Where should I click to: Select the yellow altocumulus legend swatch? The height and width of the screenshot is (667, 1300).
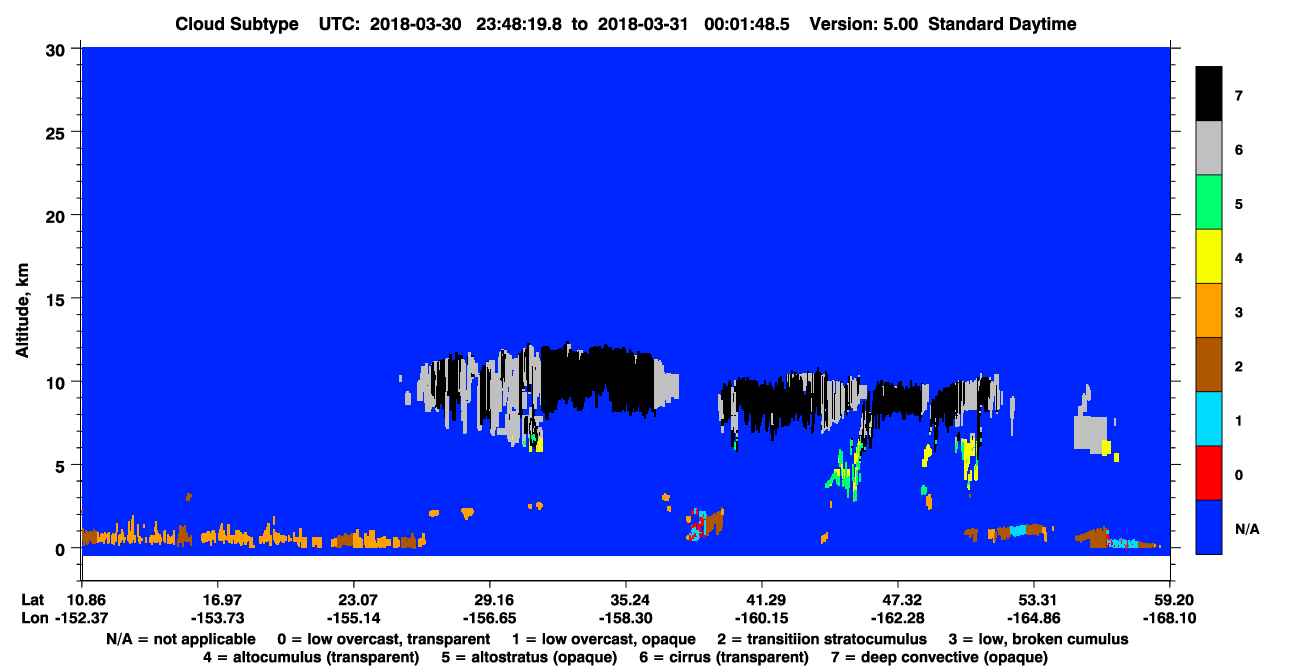pyautogui.click(x=1209, y=257)
